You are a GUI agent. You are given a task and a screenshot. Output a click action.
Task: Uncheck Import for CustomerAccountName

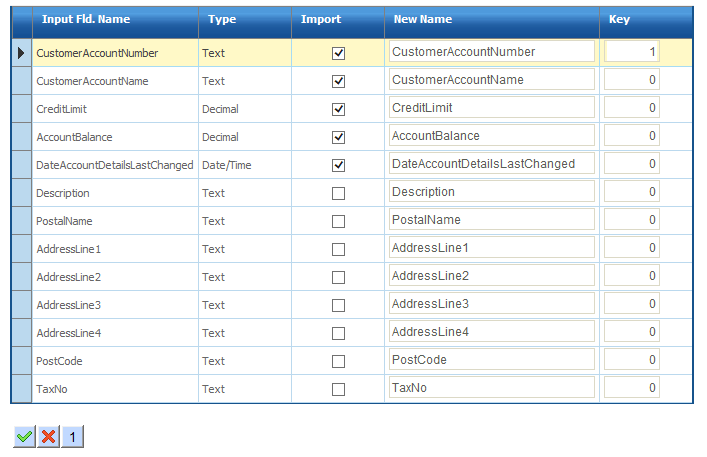point(338,81)
